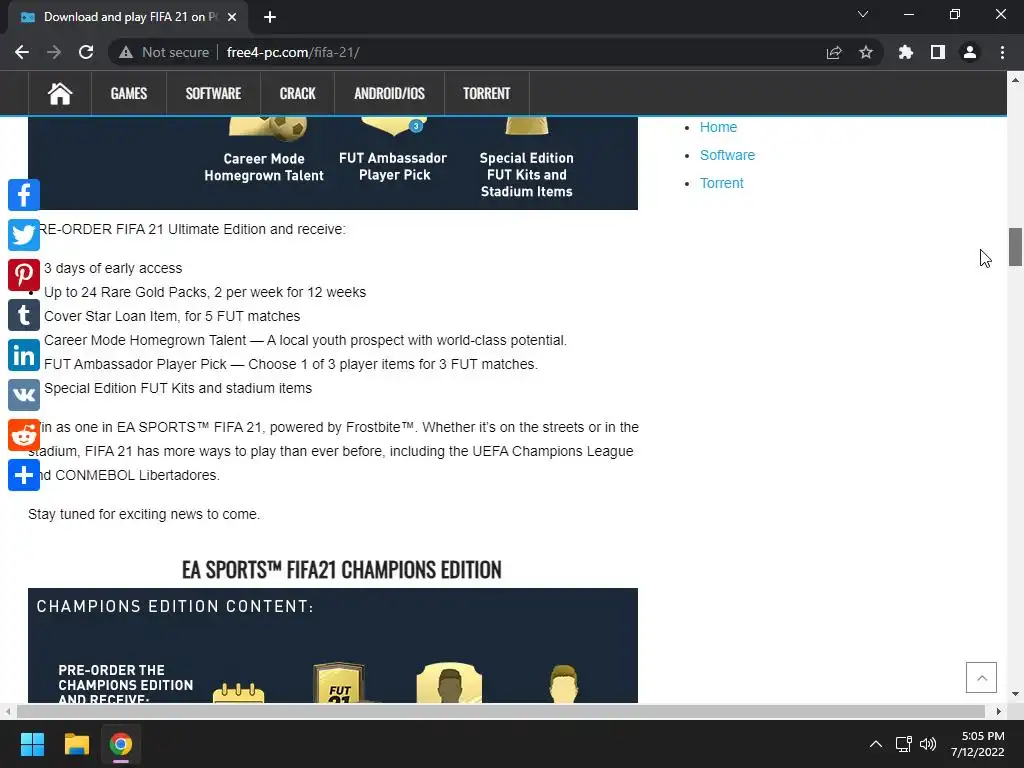The image size is (1024, 768).
Task: Follow the Torrent sidebar link
Action: [x=722, y=184]
